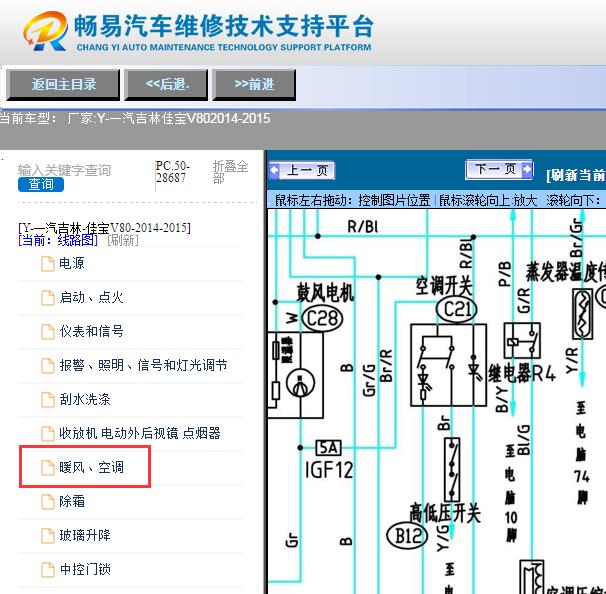
Task: Click the 空调开关 label in the diagram
Action: (x=444, y=286)
